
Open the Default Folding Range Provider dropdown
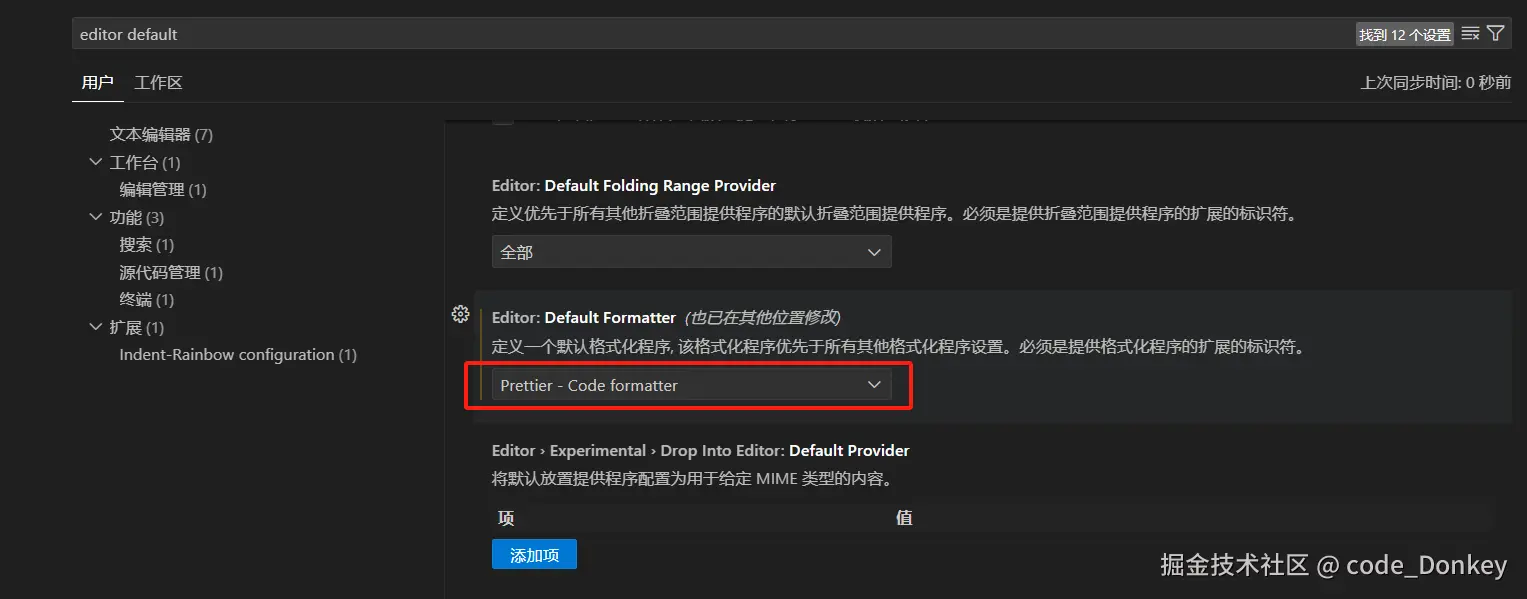tap(689, 251)
